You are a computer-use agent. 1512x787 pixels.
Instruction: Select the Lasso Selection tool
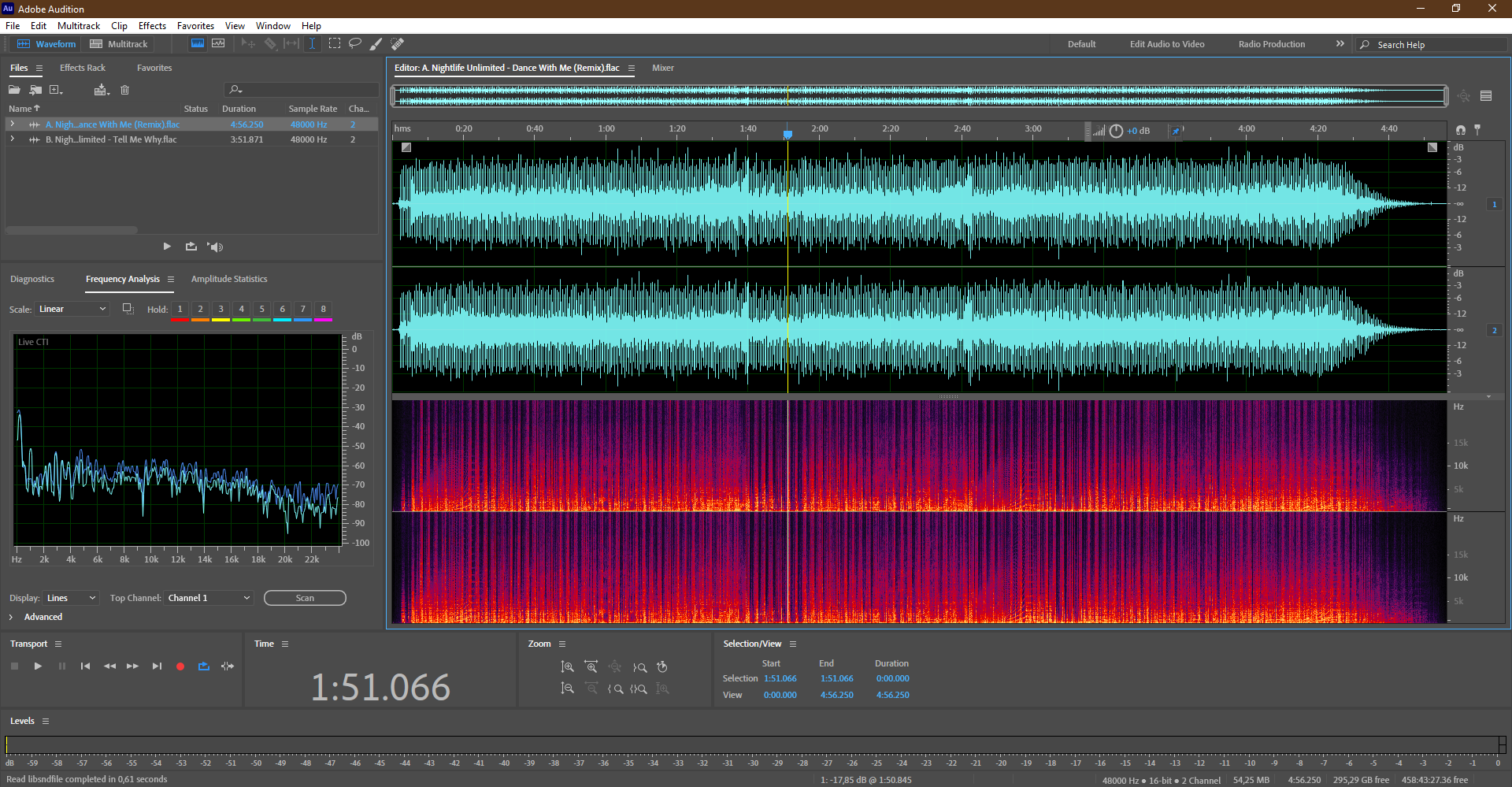click(355, 44)
